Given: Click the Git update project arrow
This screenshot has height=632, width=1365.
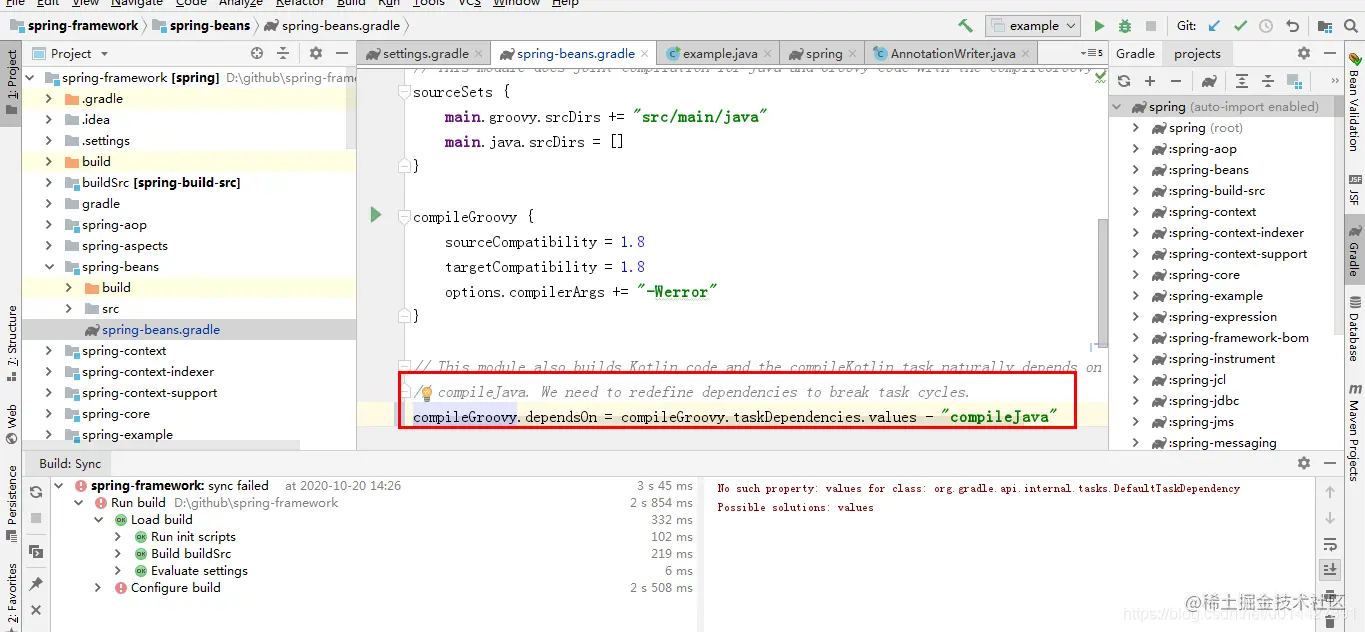Looking at the screenshot, I should [x=1214, y=26].
